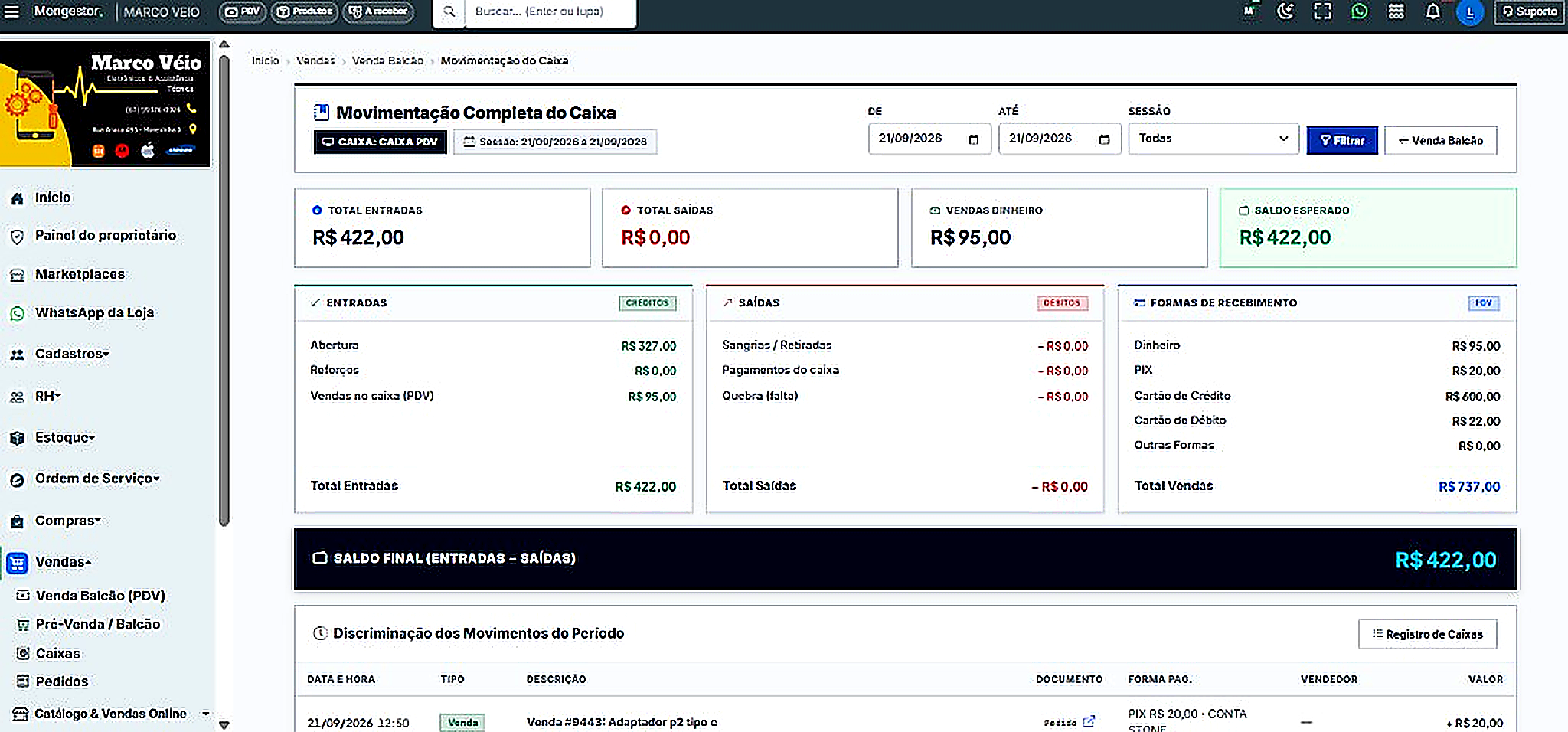This screenshot has height=732, width=1568.
Task: Click the sidebar scroll down arrow
Action: 224,724
